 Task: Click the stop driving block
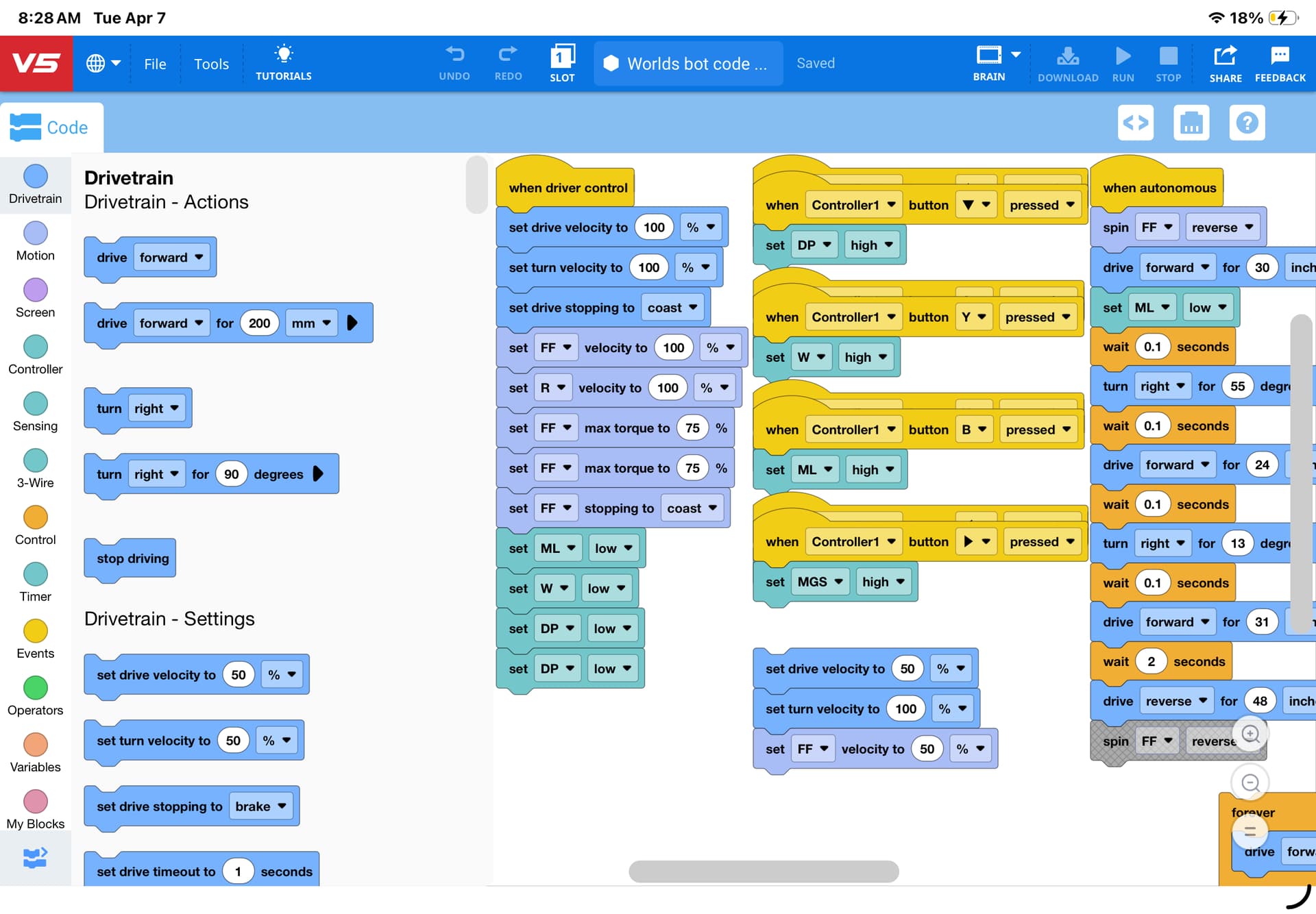coord(130,558)
